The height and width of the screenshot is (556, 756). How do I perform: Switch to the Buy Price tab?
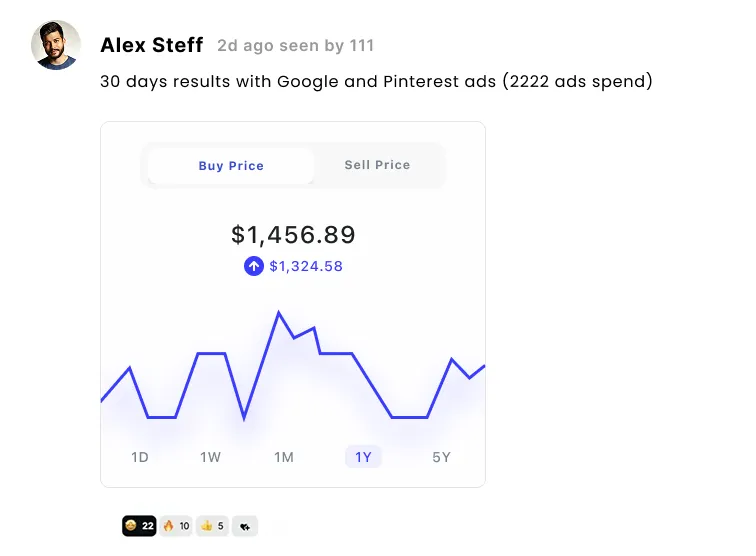231,166
